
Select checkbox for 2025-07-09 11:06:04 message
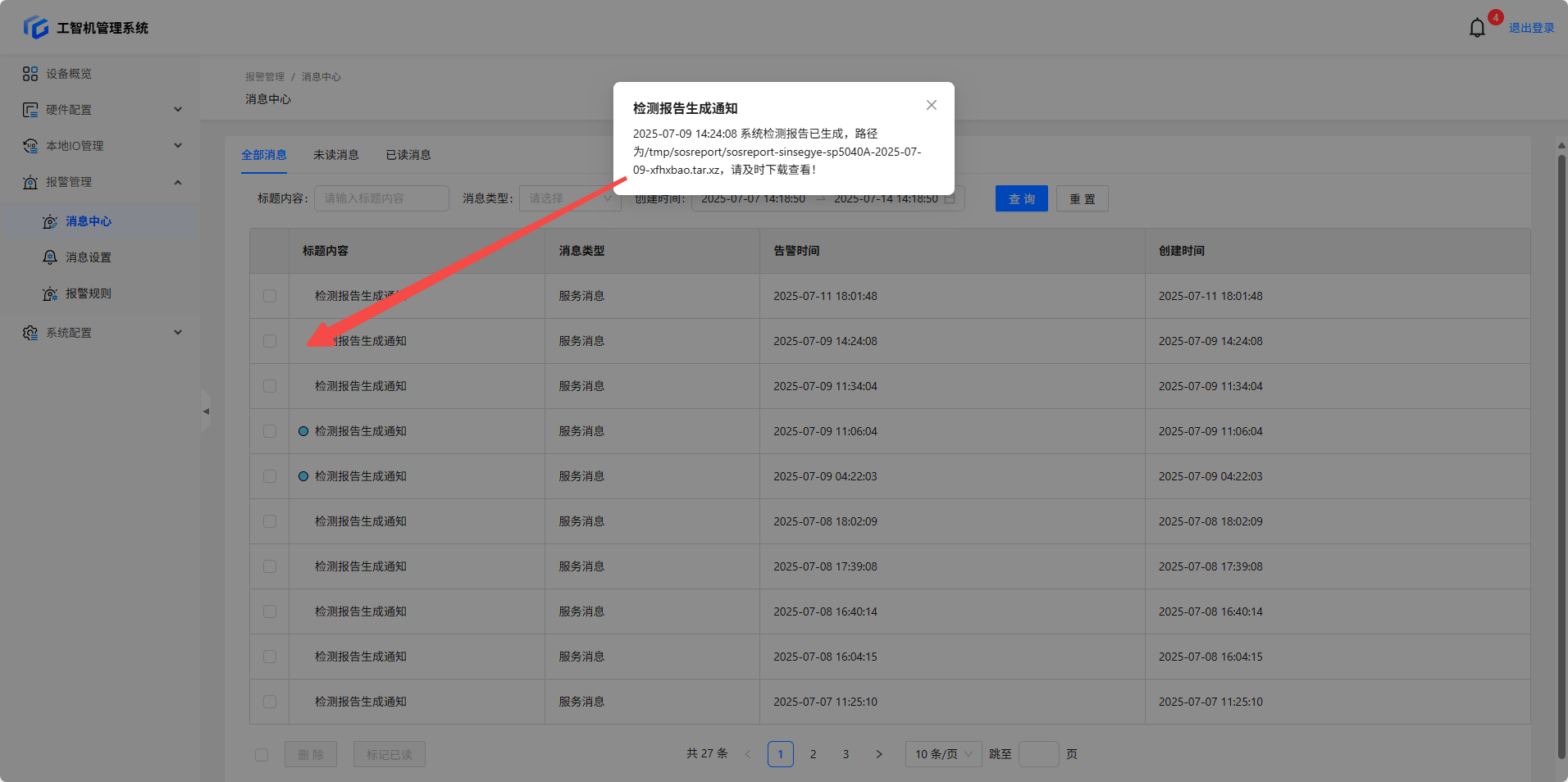270,431
